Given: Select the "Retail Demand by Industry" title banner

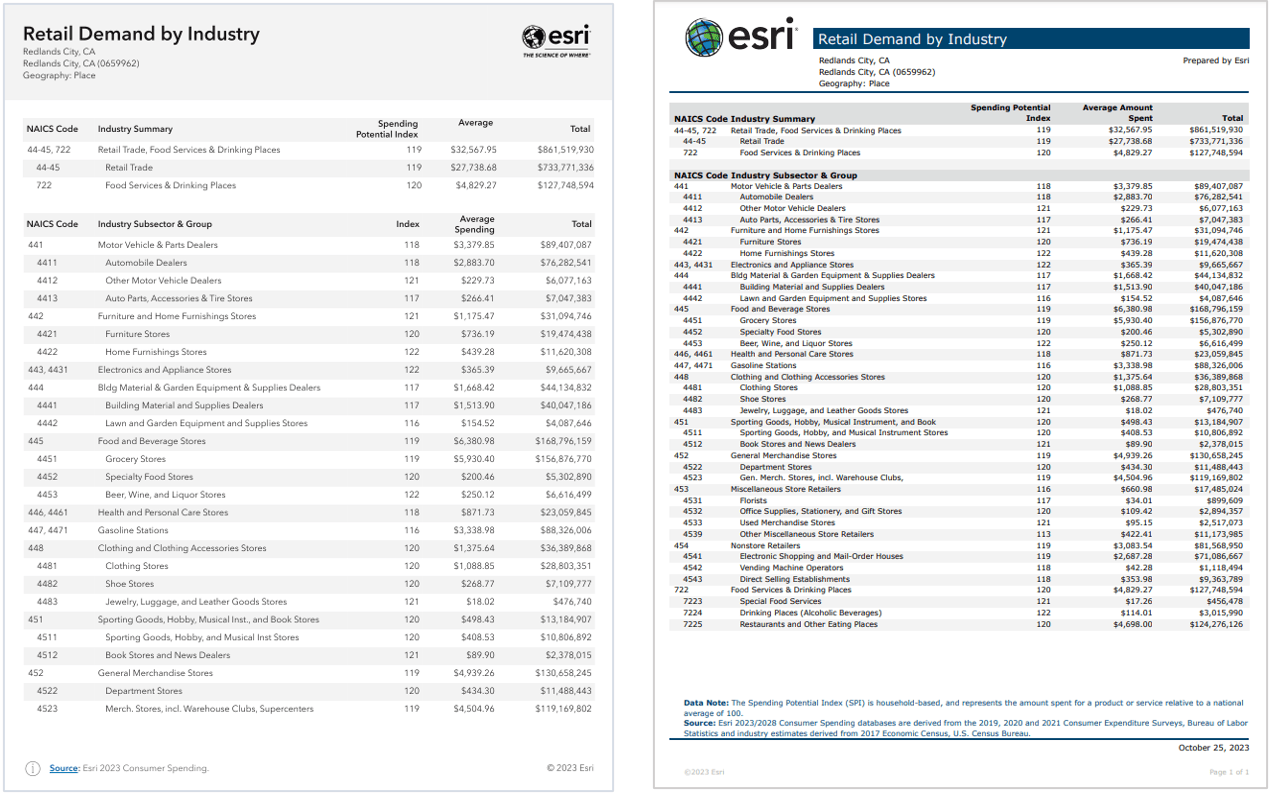Looking at the screenshot, I should click(x=1030, y=39).
